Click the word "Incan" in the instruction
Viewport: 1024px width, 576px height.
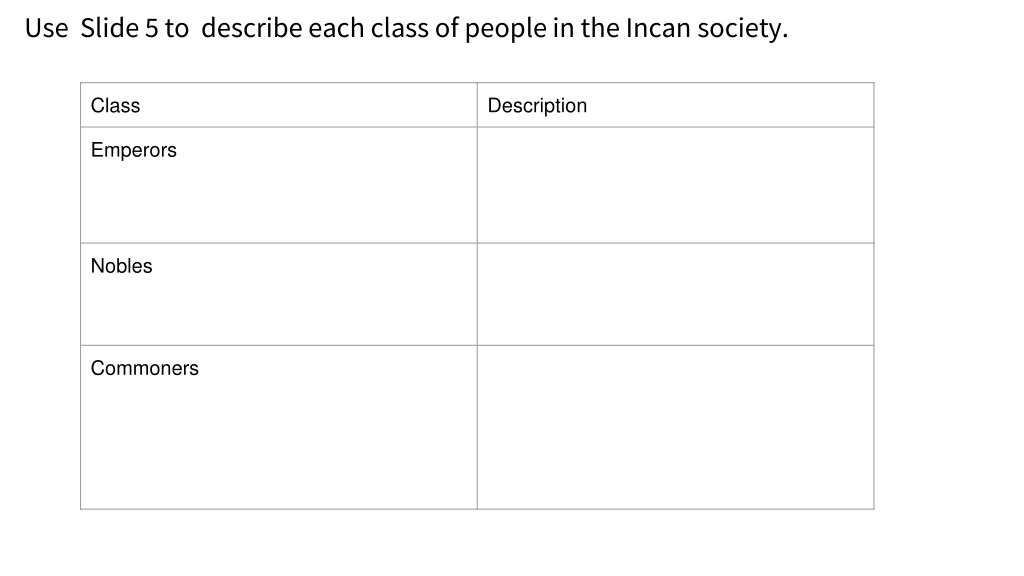point(658,28)
